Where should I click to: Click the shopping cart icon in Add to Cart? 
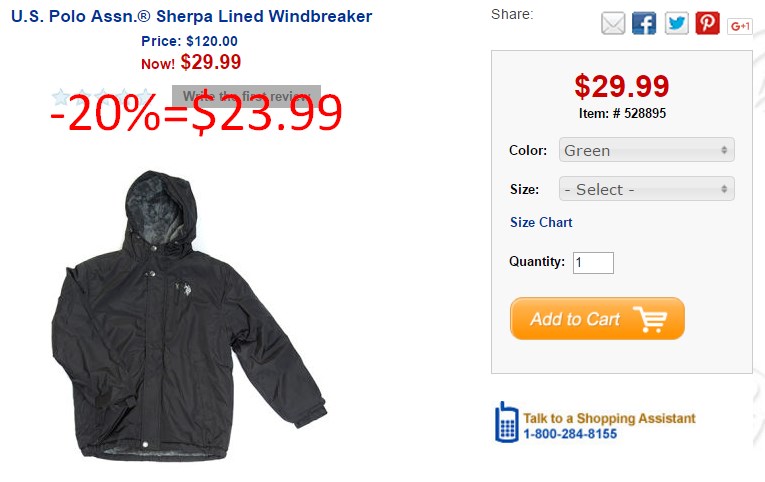pos(649,320)
